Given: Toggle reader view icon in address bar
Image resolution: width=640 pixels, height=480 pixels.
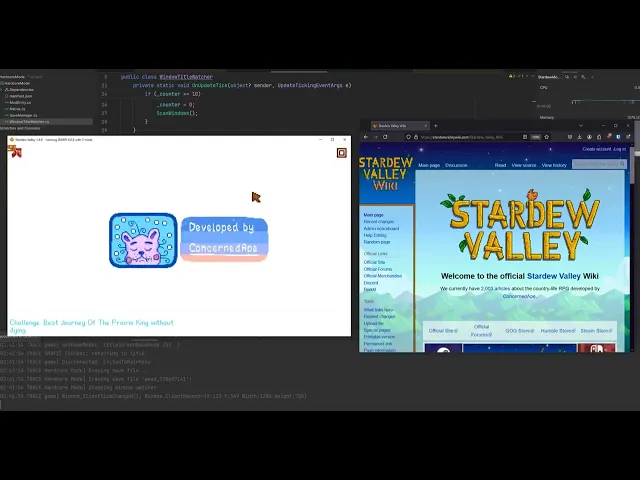Looking at the screenshot, I should click(x=525, y=137).
